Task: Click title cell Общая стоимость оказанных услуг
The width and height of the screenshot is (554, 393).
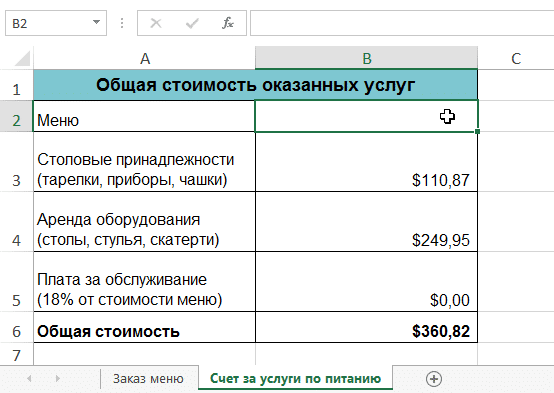Action: click(x=255, y=85)
